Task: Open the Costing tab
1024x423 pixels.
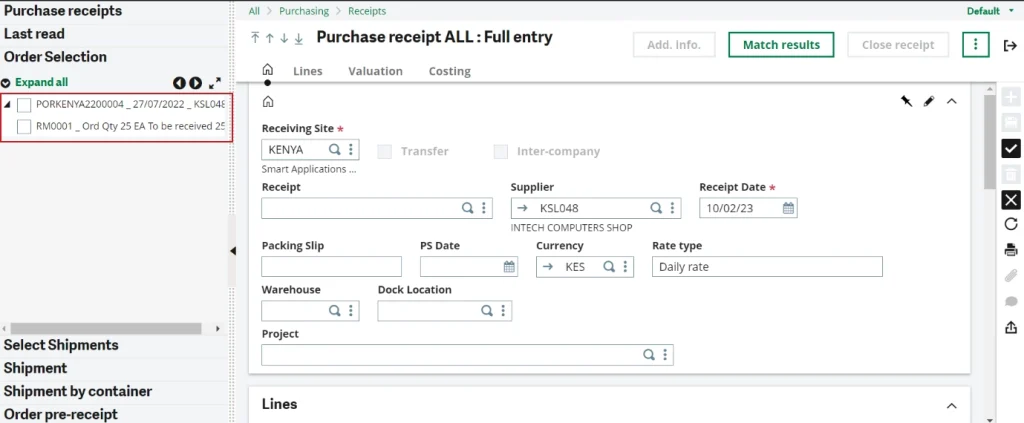Action: coord(449,71)
